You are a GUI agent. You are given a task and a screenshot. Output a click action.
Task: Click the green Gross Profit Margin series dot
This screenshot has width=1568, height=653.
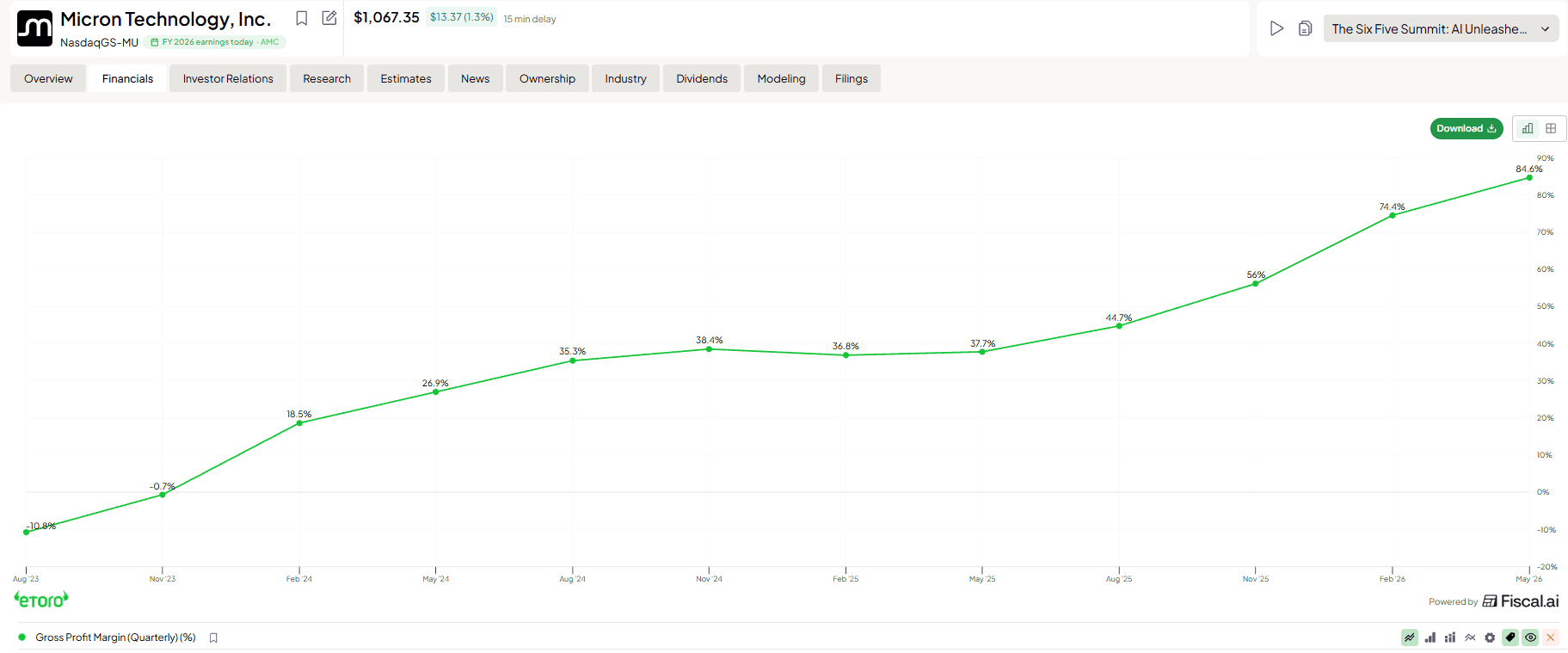tap(22, 638)
